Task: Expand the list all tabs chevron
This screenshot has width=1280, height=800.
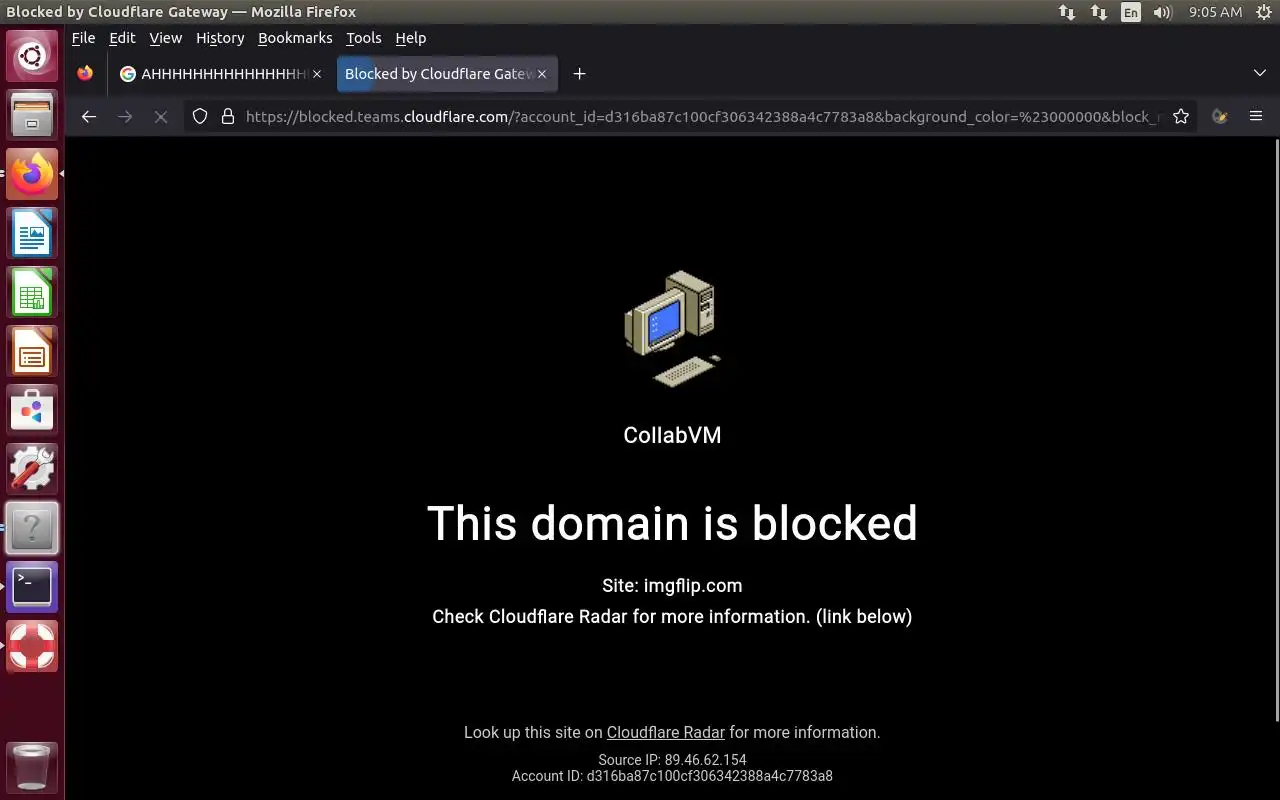Action: pyautogui.click(x=1260, y=74)
